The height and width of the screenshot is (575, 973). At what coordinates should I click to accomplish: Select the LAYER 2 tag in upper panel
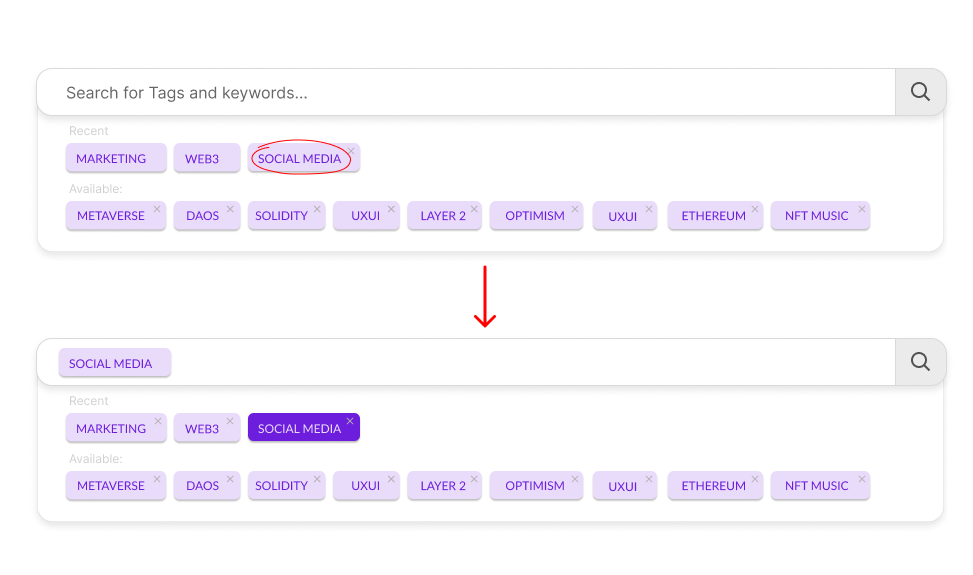click(x=442, y=216)
